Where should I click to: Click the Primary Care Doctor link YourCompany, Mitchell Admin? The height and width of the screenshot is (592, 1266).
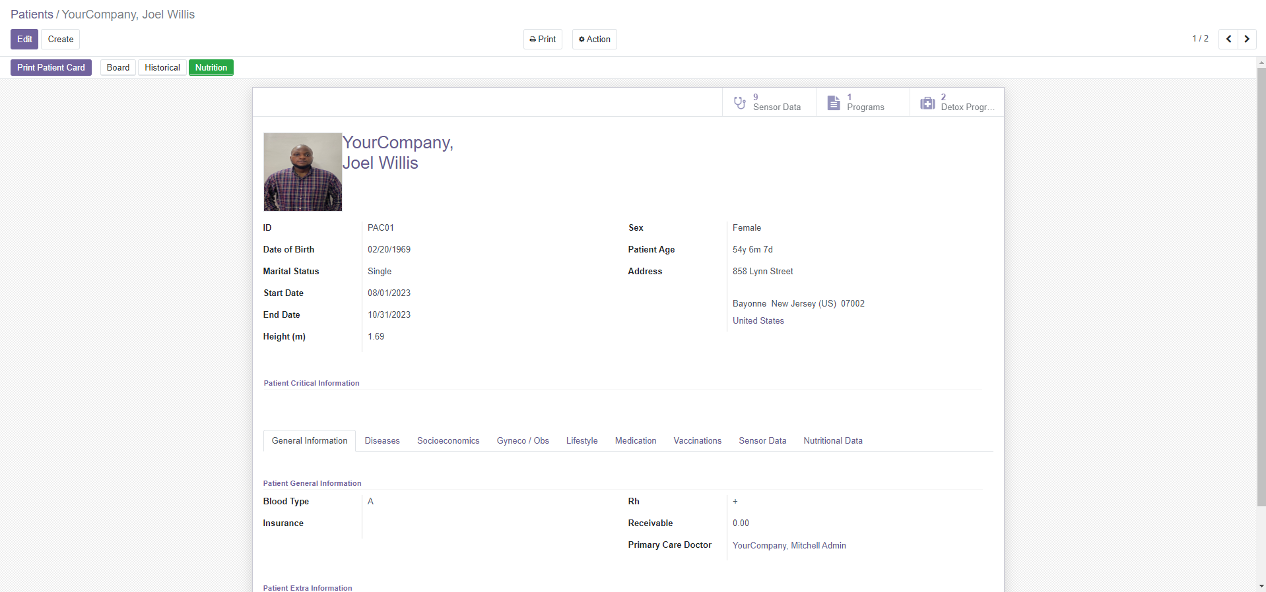point(789,546)
